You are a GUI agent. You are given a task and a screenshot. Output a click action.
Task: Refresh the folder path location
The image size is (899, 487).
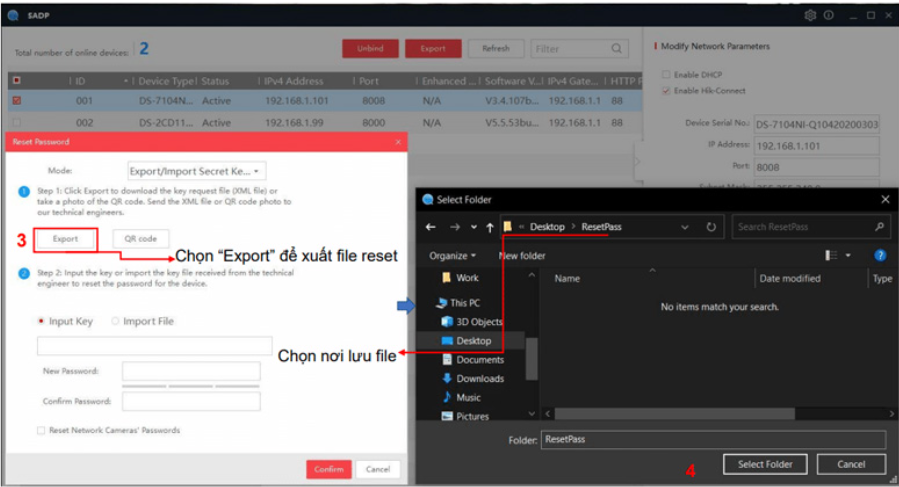[x=711, y=227]
